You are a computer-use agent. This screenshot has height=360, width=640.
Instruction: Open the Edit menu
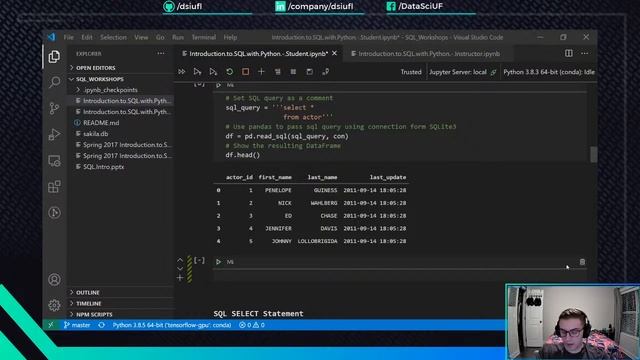[87, 37]
